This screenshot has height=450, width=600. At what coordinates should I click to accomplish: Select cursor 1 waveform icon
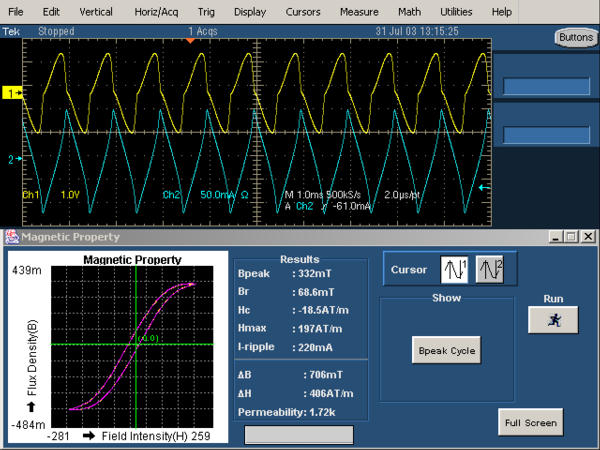(x=456, y=269)
